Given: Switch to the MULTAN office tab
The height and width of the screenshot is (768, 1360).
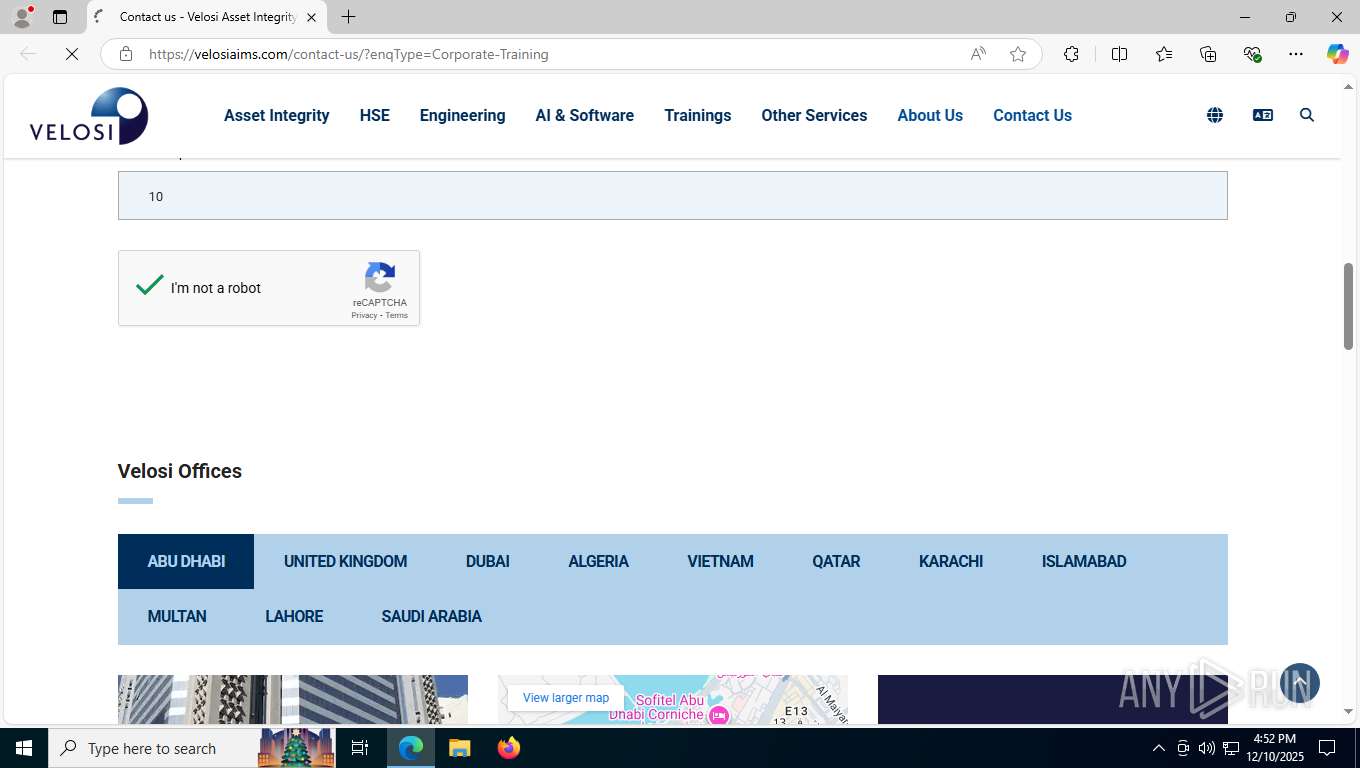Looking at the screenshot, I should click(x=177, y=616).
